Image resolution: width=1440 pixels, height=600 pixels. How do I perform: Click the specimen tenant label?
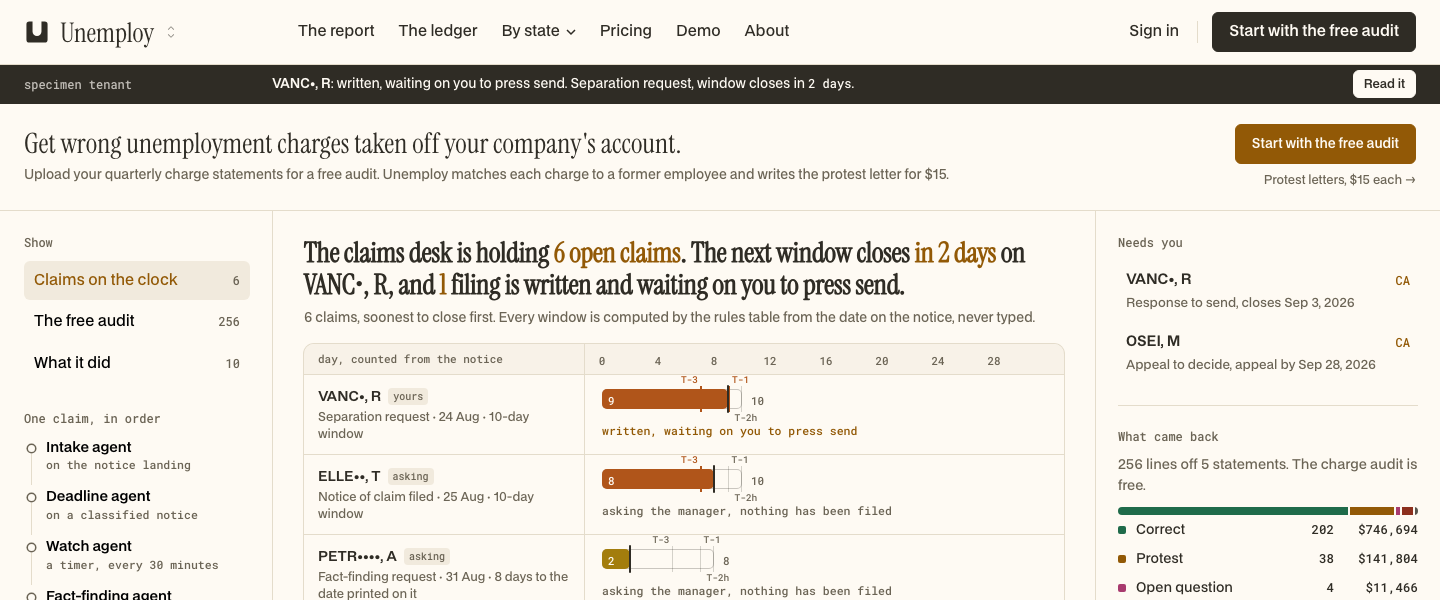[x=78, y=85]
